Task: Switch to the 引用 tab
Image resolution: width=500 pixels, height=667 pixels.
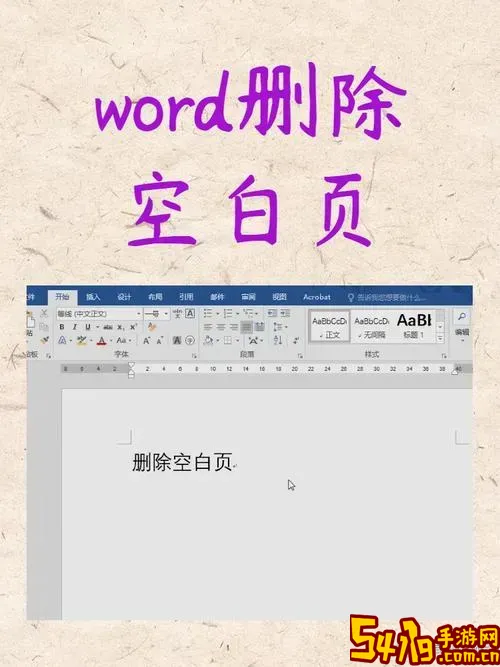Action: click(x=186, y=297)
